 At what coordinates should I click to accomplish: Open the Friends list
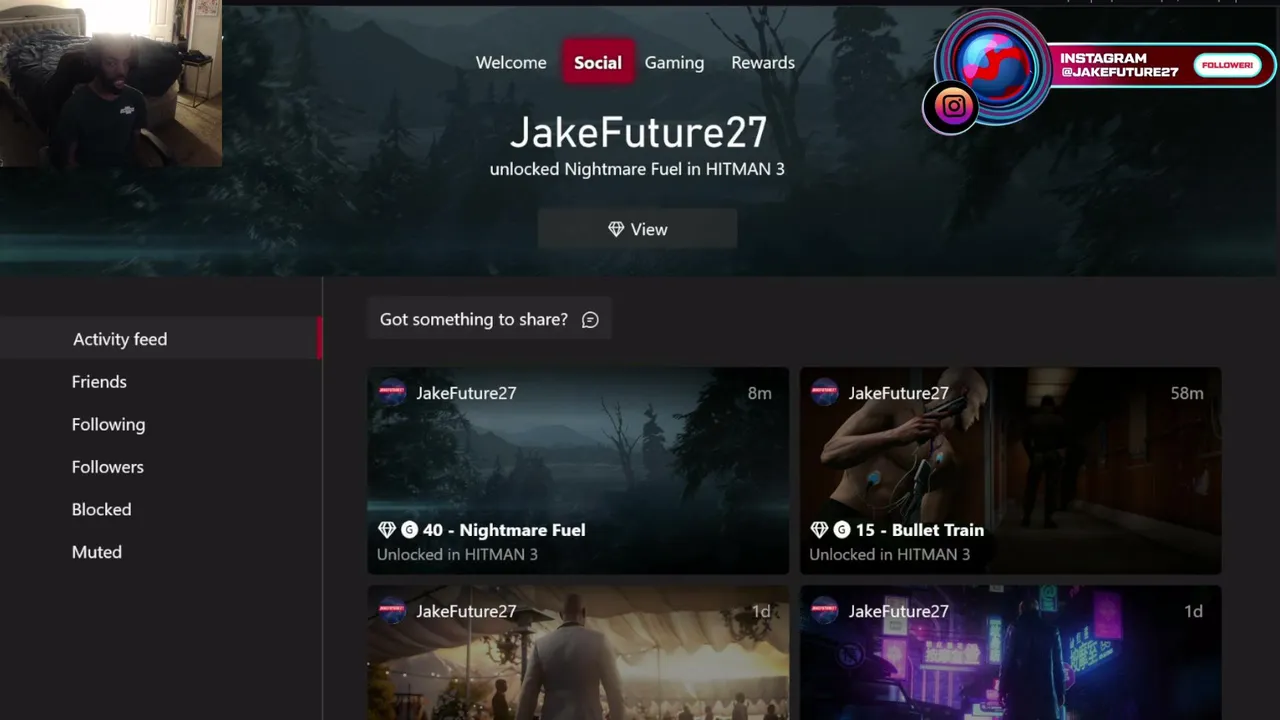pyautogui.click(x=99, y=382)
